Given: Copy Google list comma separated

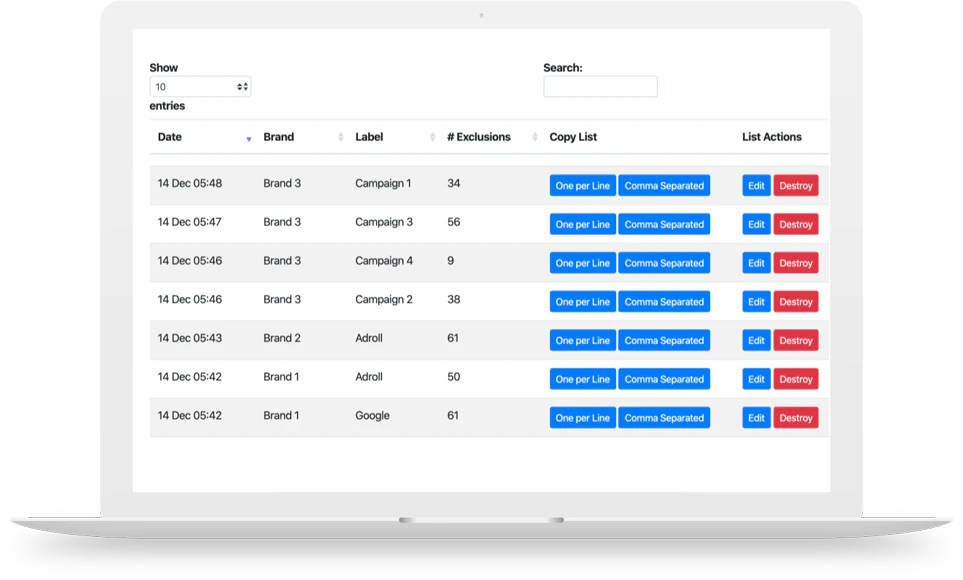Looking at the screenshot, I should click(x=664, y=418).
